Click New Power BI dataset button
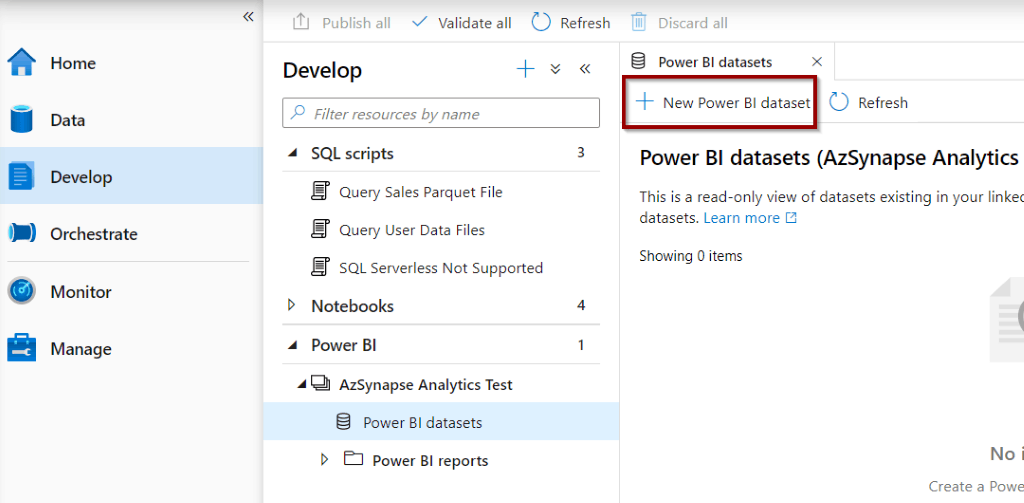Screen dimensions: 1024x503 point(722,103)
